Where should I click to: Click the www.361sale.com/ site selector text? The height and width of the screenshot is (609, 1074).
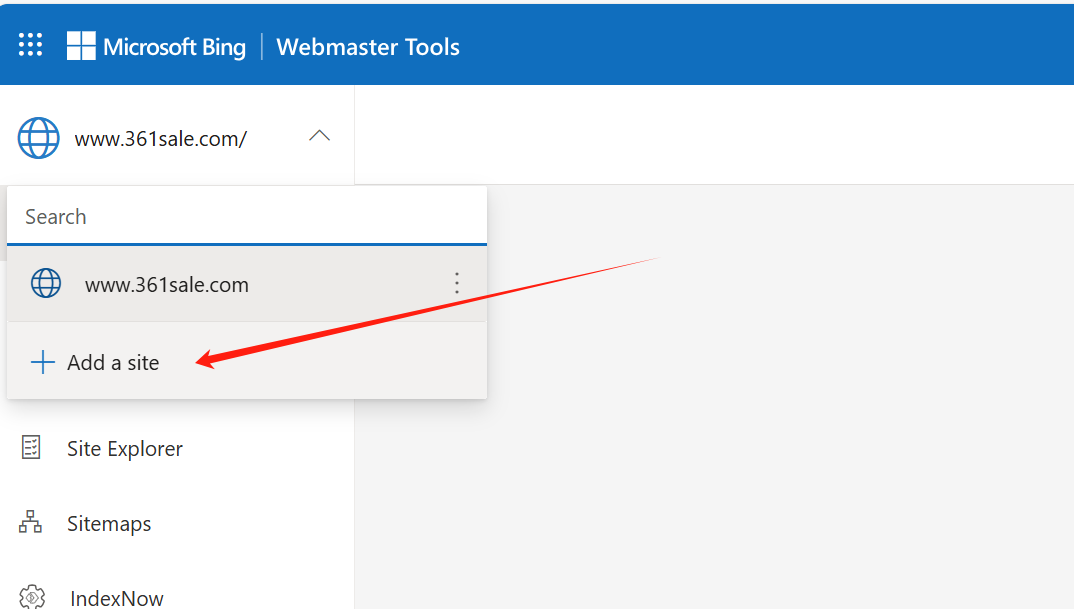pyautogui.click(x=160, y=139)
